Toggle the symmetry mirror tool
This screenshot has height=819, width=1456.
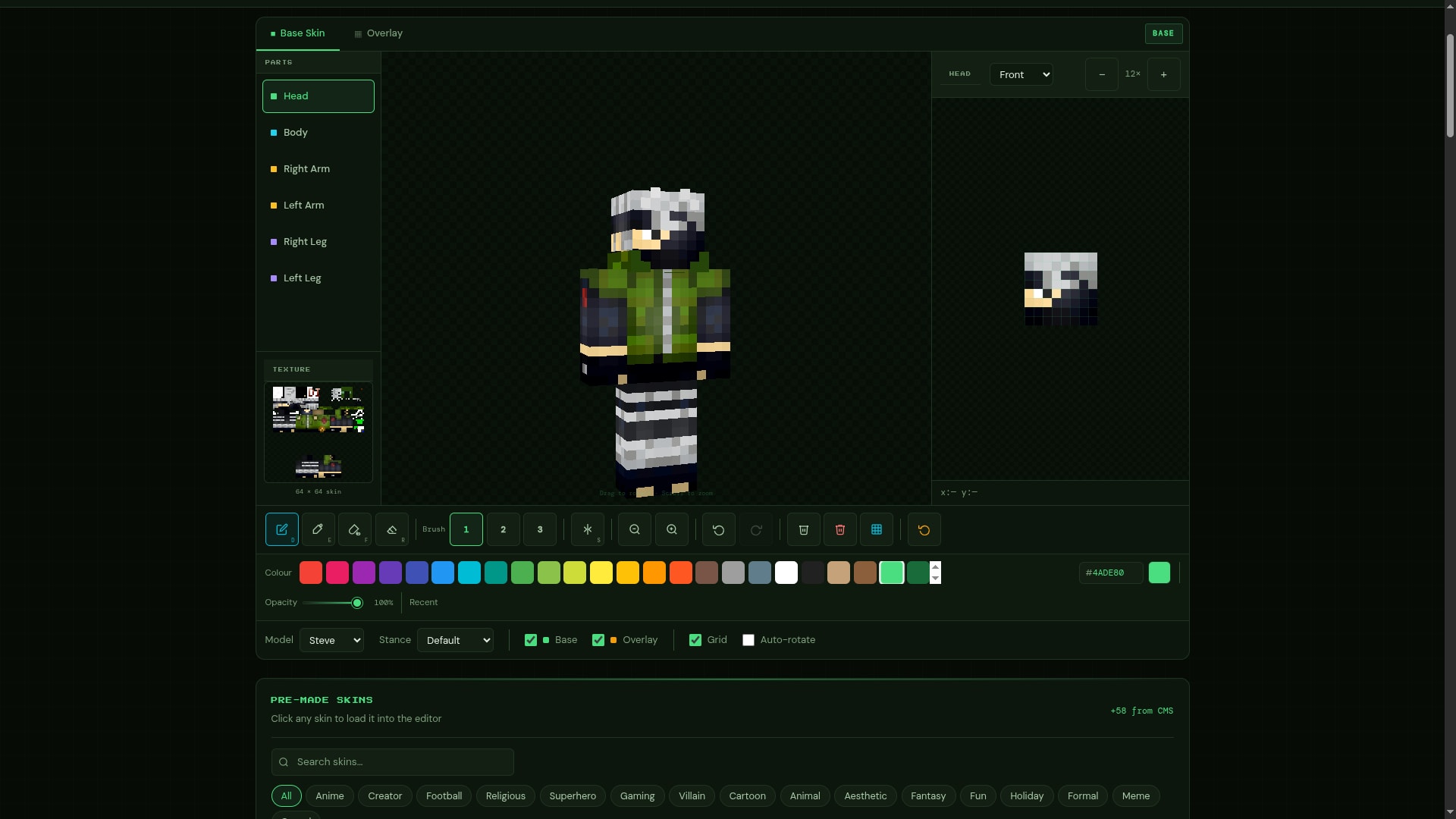(587, 529)
